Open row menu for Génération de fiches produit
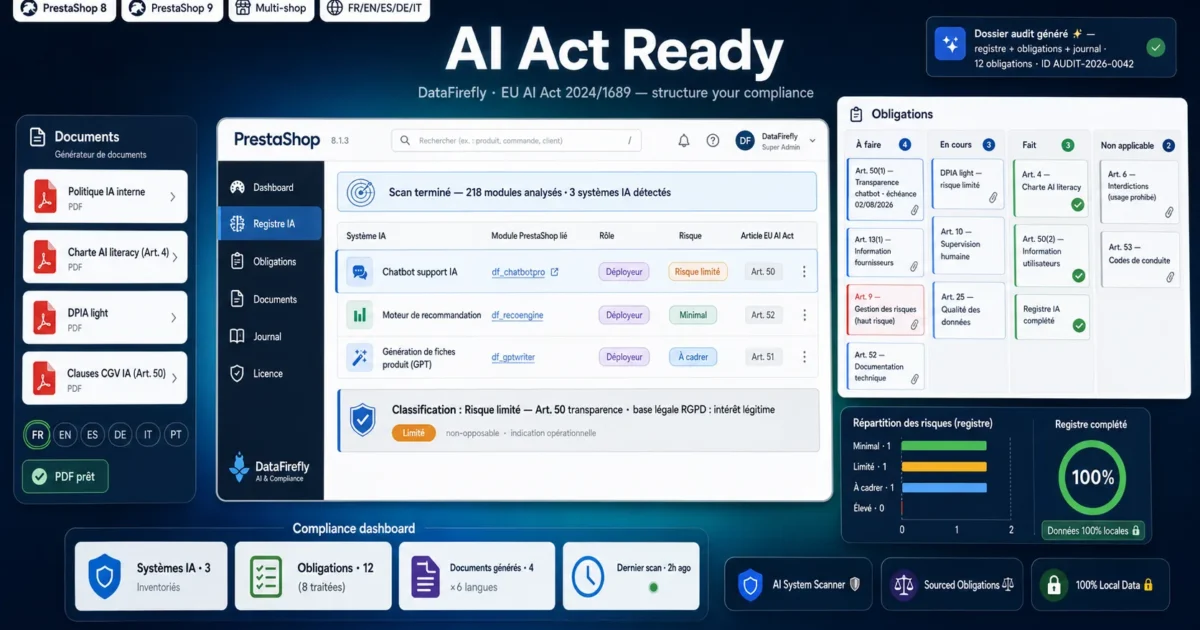This screenshot has width=1200, height=630. pyautogui.click(x=804, y=357)
